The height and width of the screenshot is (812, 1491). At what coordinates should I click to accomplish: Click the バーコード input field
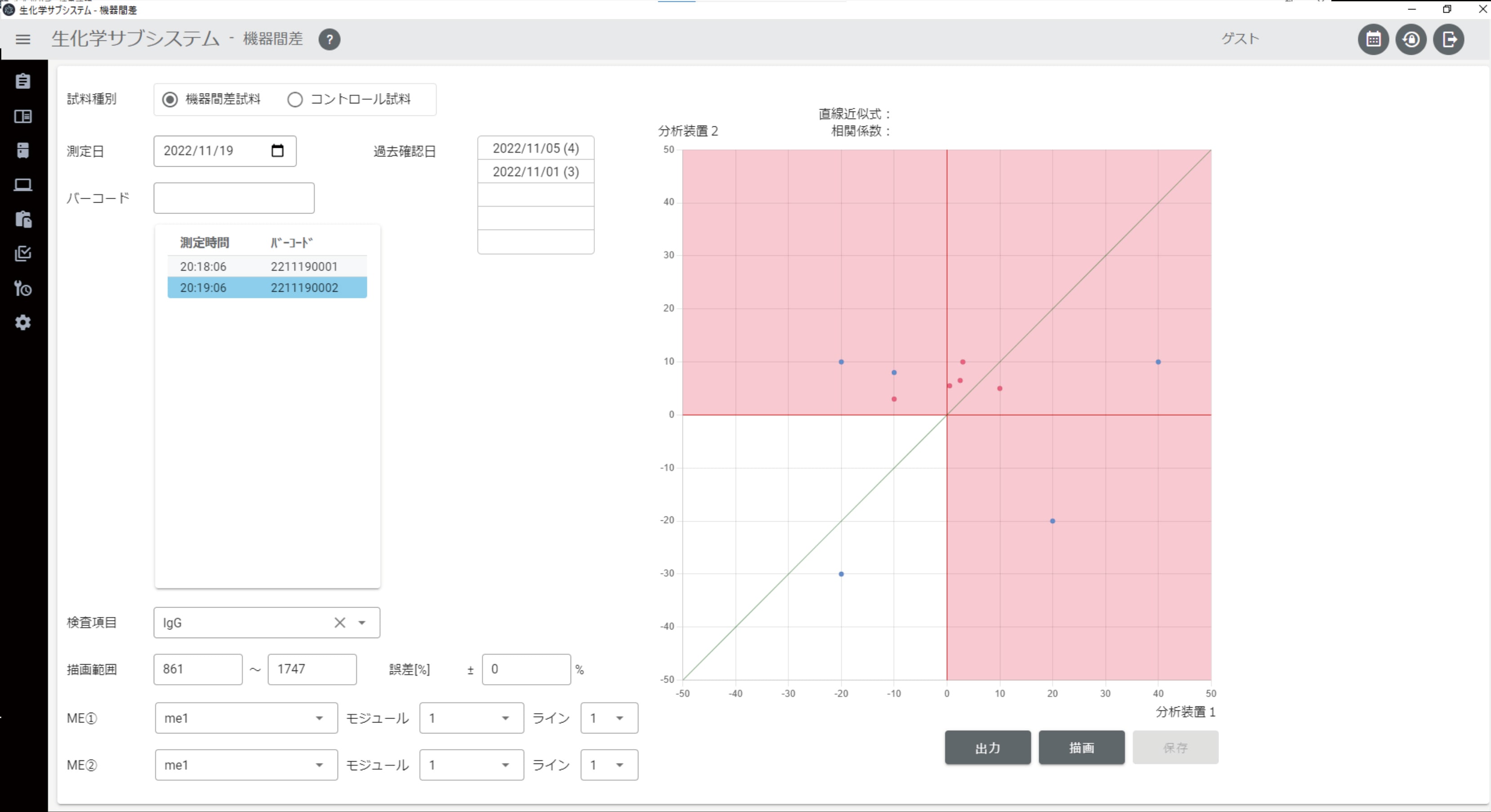click(x=234, y=198)
